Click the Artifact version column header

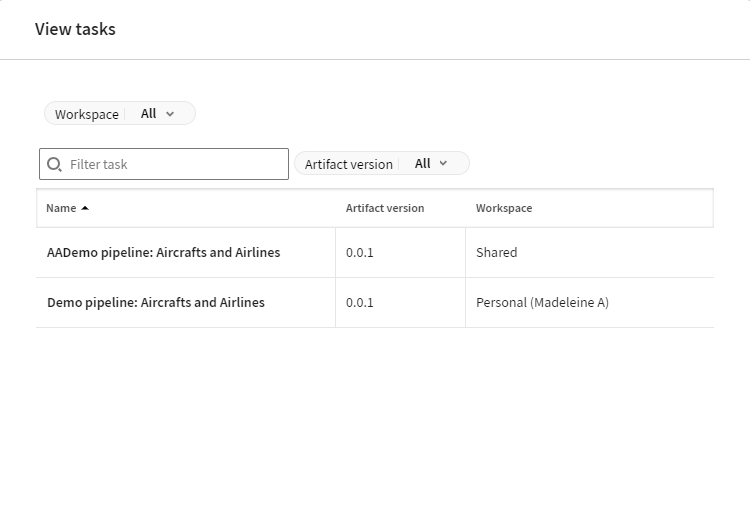click(385, 208)
